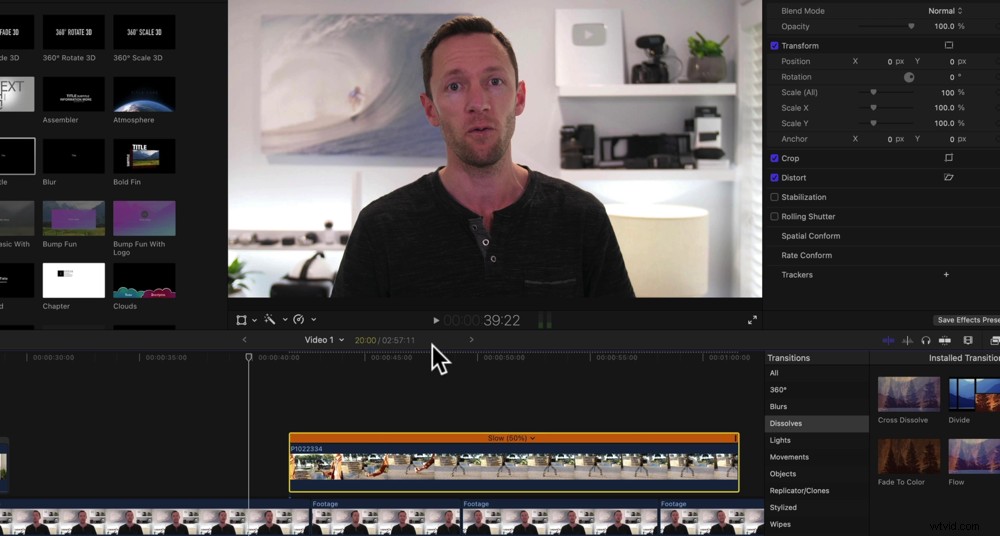Select Replicator/Clones category
The width and height of the screenshot is (1000, 536).
click(816, 491)
